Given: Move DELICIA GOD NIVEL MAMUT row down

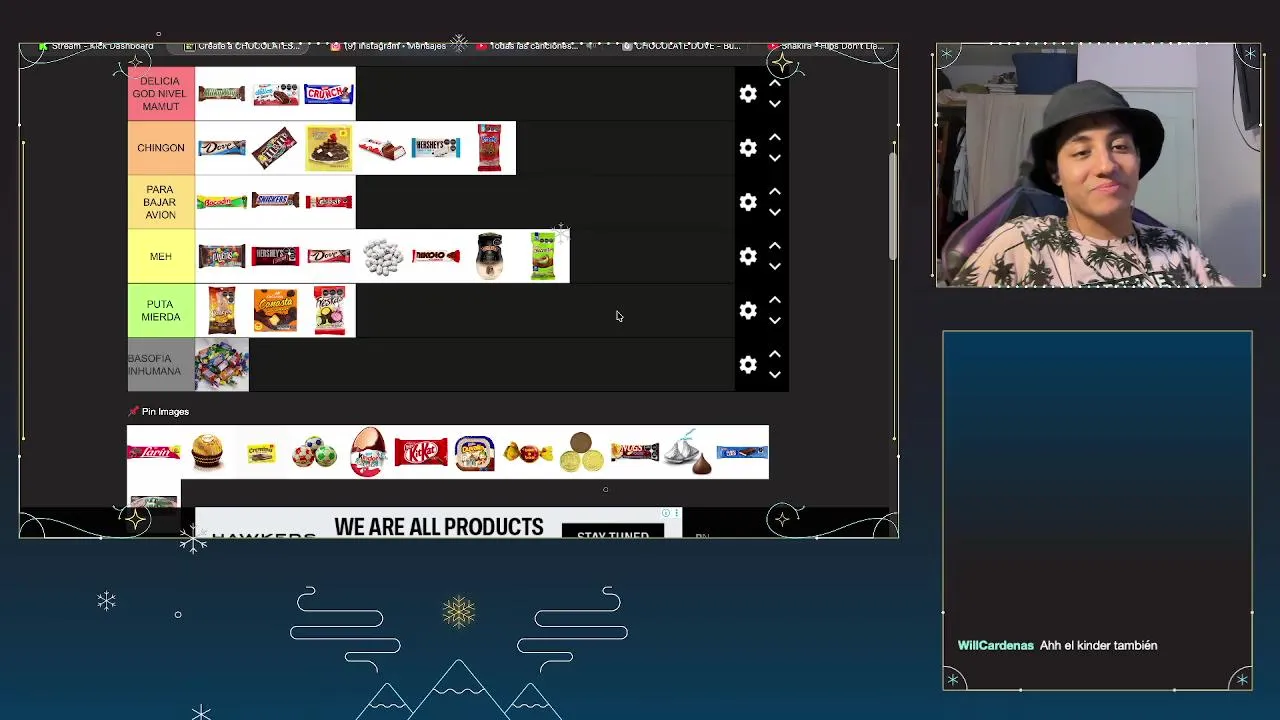Looking at the screenshot, I should (x=774, y=104).
